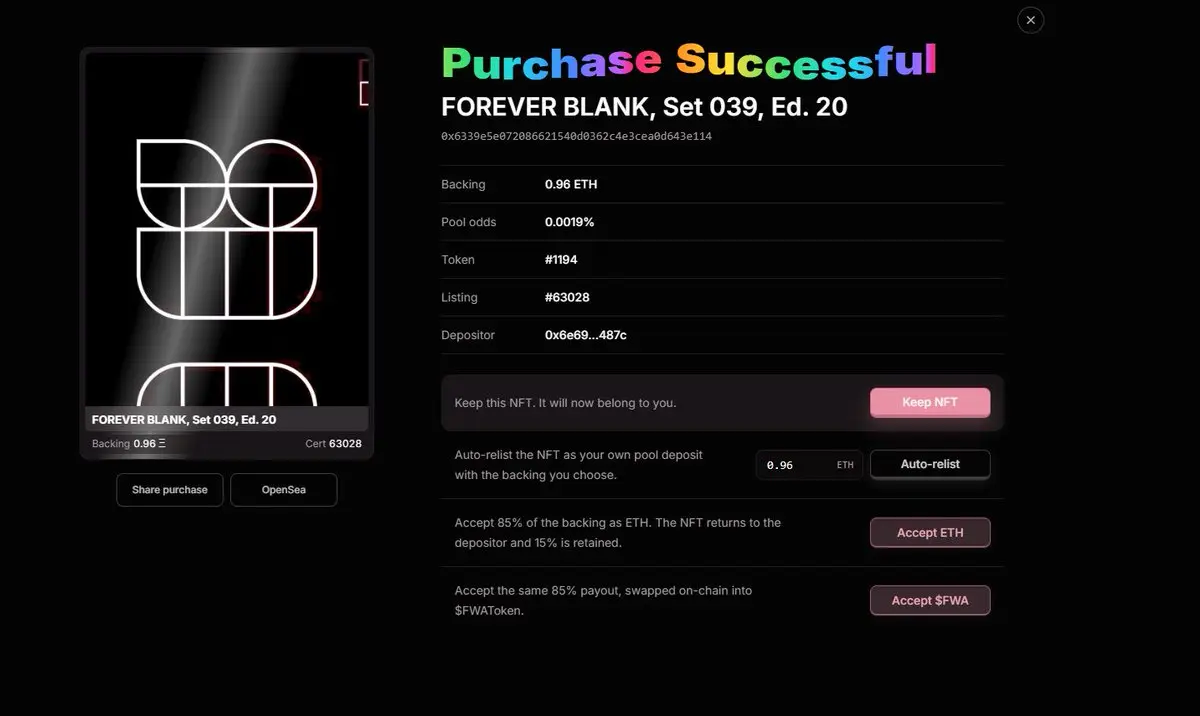
Task: Open the NFT on OpenSea
Action: 284,490
